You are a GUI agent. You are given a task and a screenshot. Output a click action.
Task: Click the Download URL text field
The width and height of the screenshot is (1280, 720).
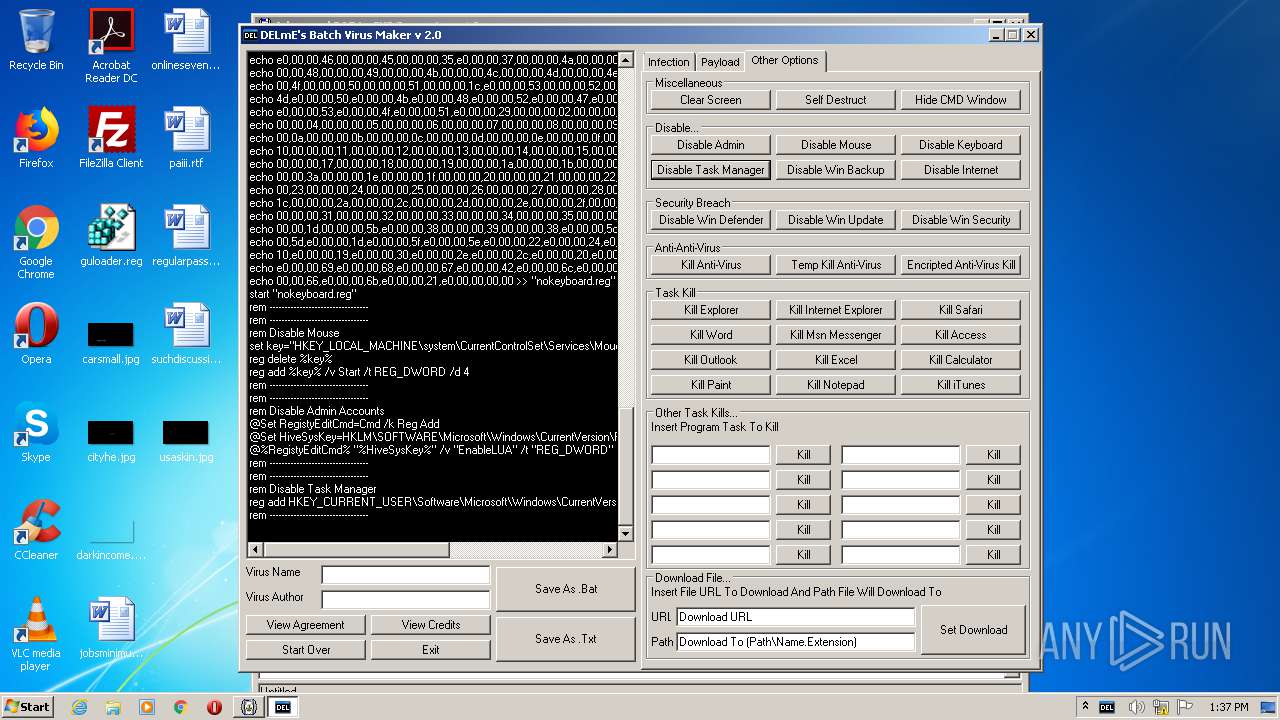pyautogui.click(x=796, y=617)
